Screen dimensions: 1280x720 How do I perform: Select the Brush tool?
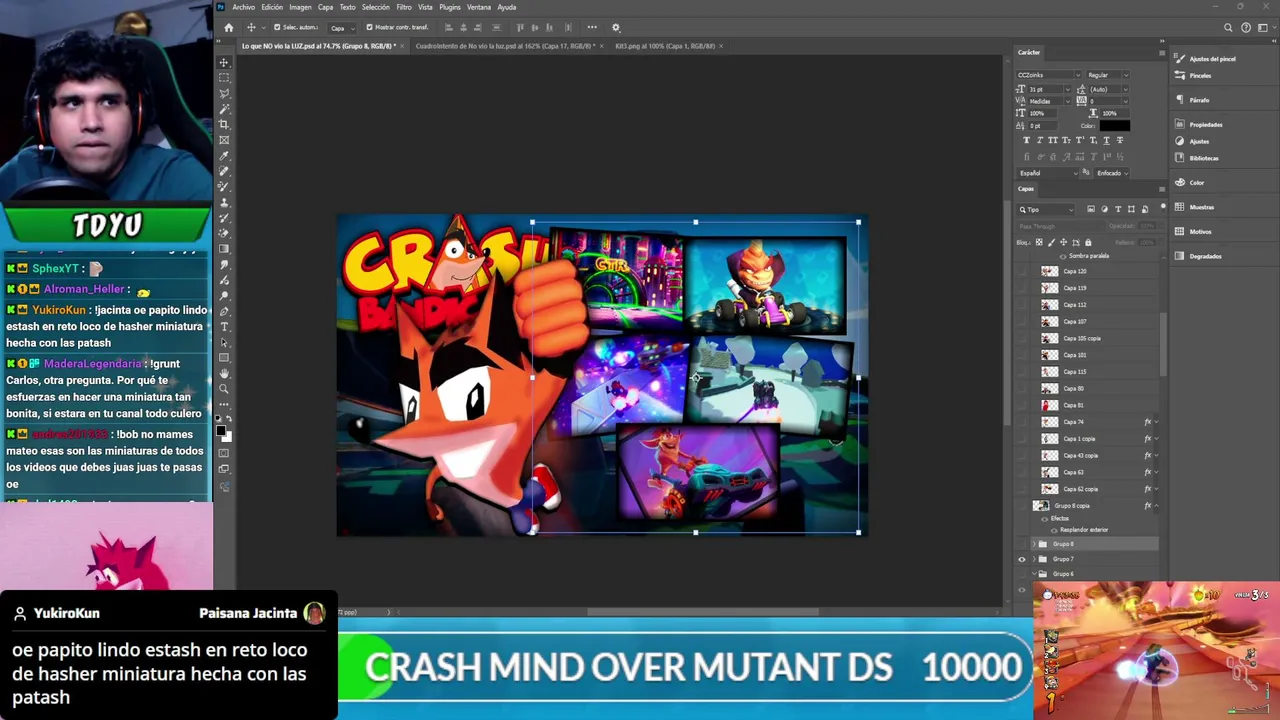[x=224, y=187]
